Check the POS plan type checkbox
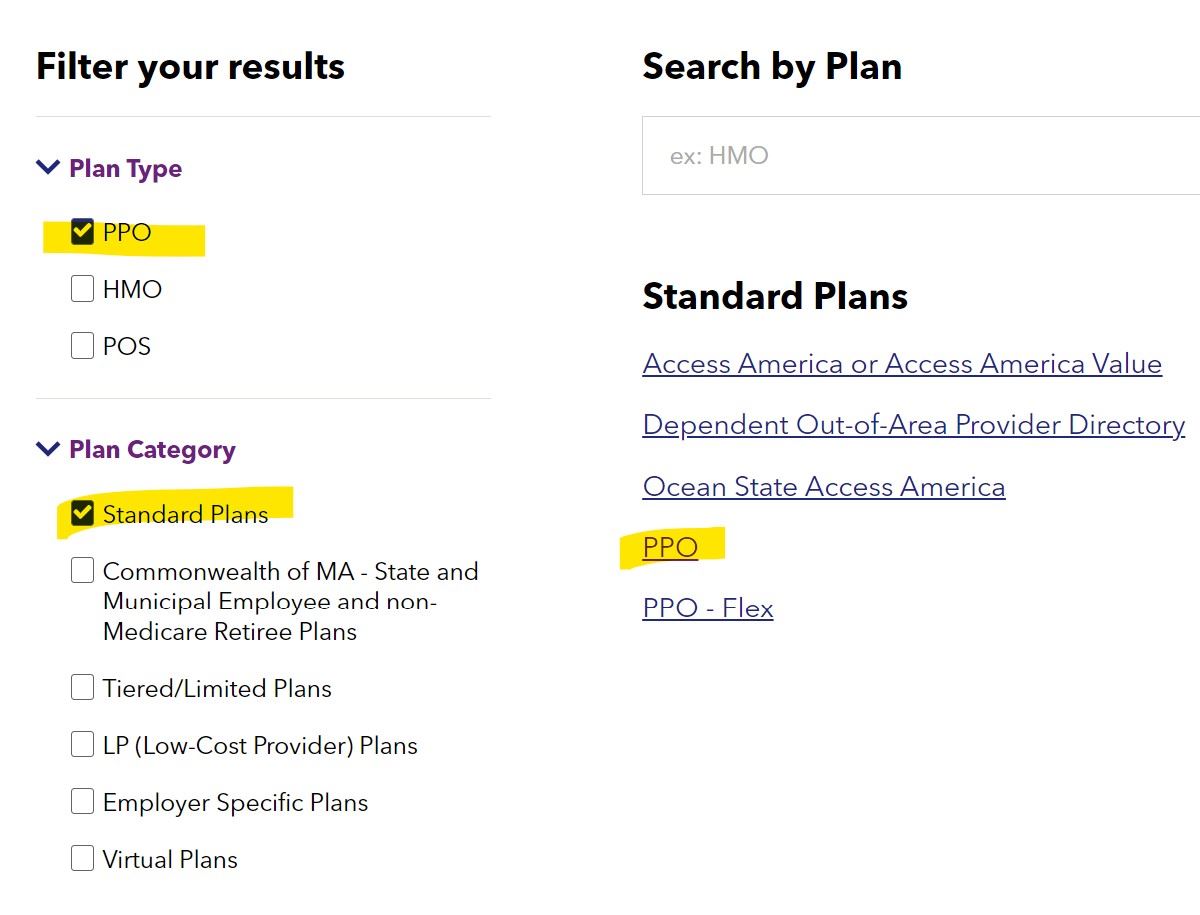Image resolution: width=1200 pixels, height=915 pixels. 82,346
